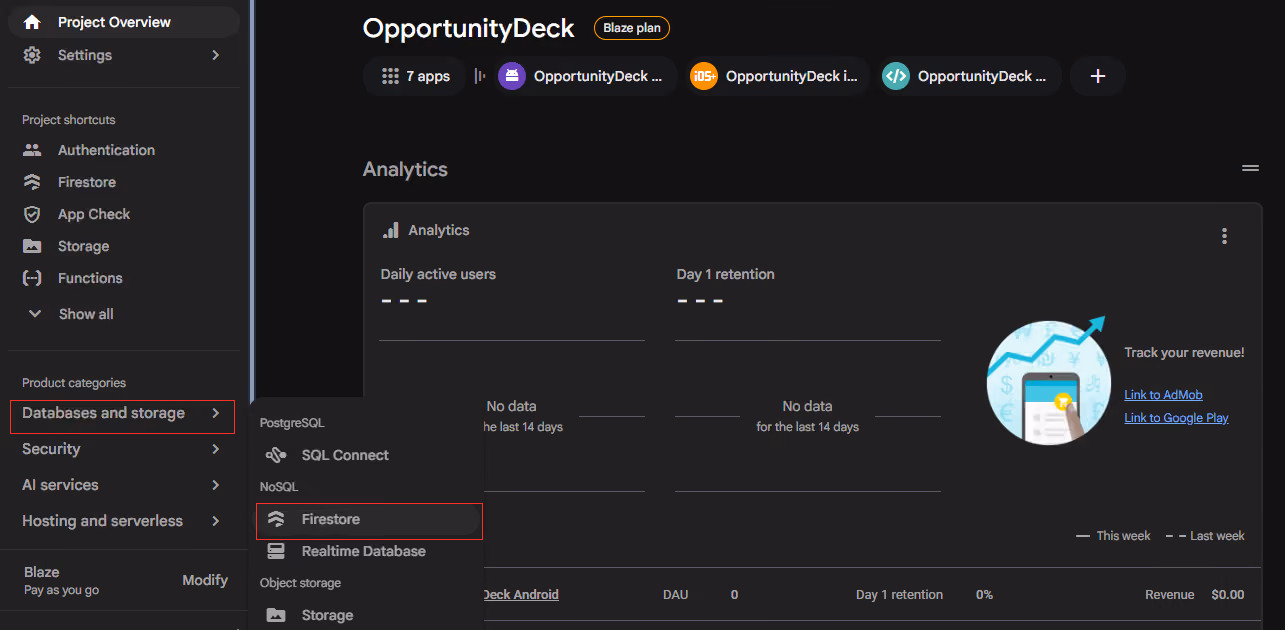Click the SQL Connect icon
This screenshot has height=630, width=1285.
[276, 455]
